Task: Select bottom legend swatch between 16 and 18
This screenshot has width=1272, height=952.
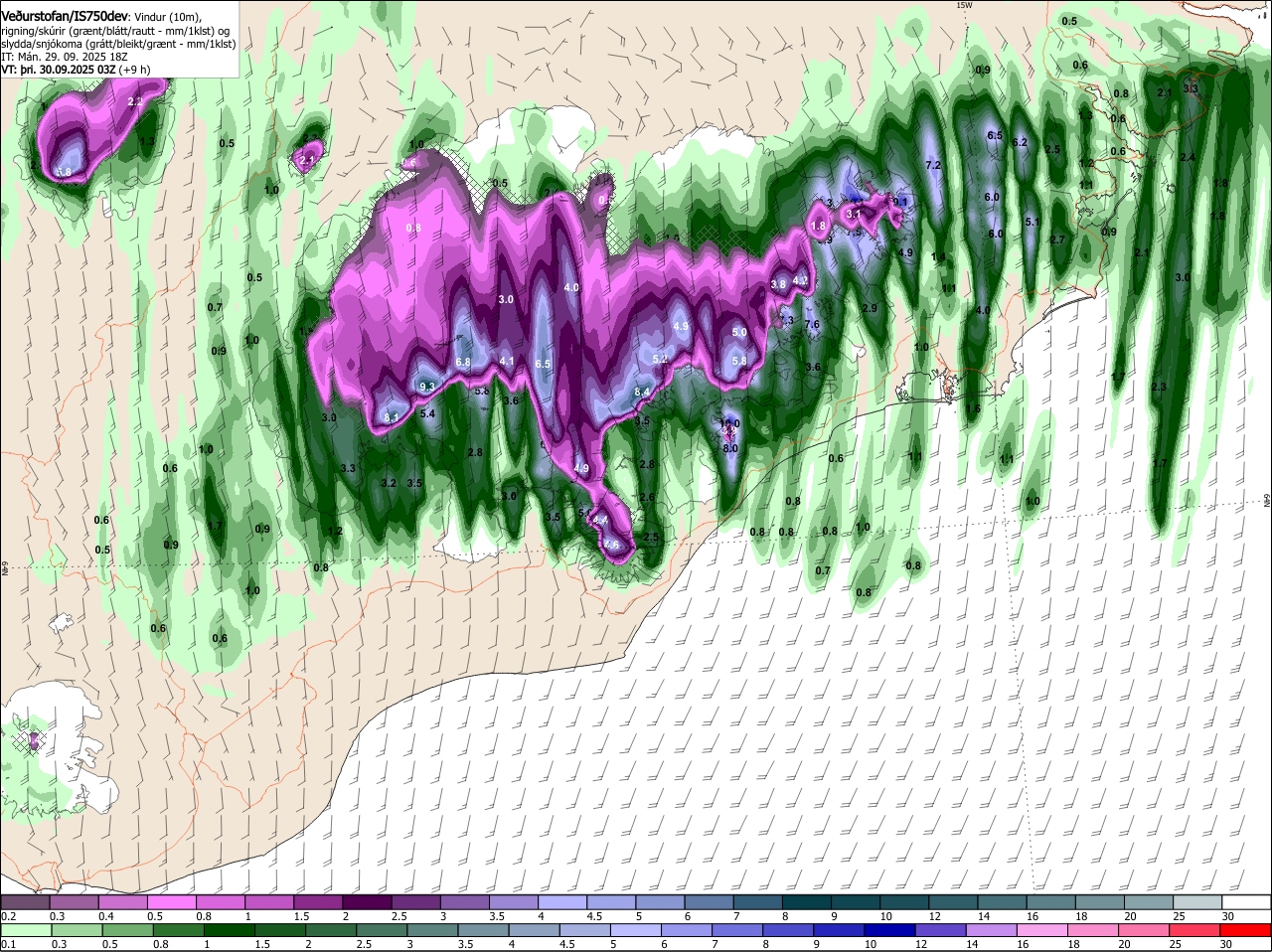Action: pyautogui.click(x=1042, y=930)
